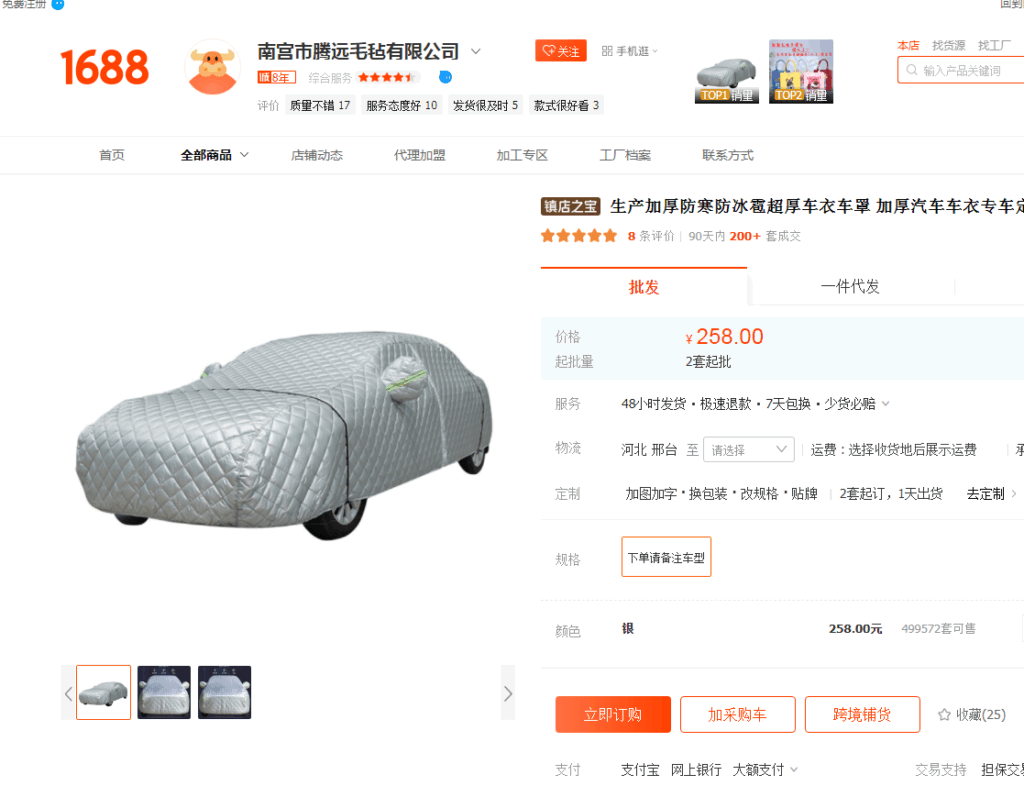Expand the 大额支付 payment options chevron
This screenshot has width=1024, height=797.
pos(794,770)
